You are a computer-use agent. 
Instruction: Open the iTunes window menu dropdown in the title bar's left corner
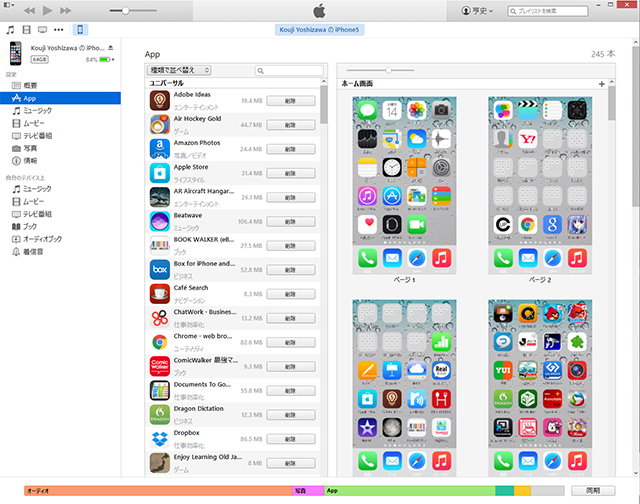click(x=9, y=5)
